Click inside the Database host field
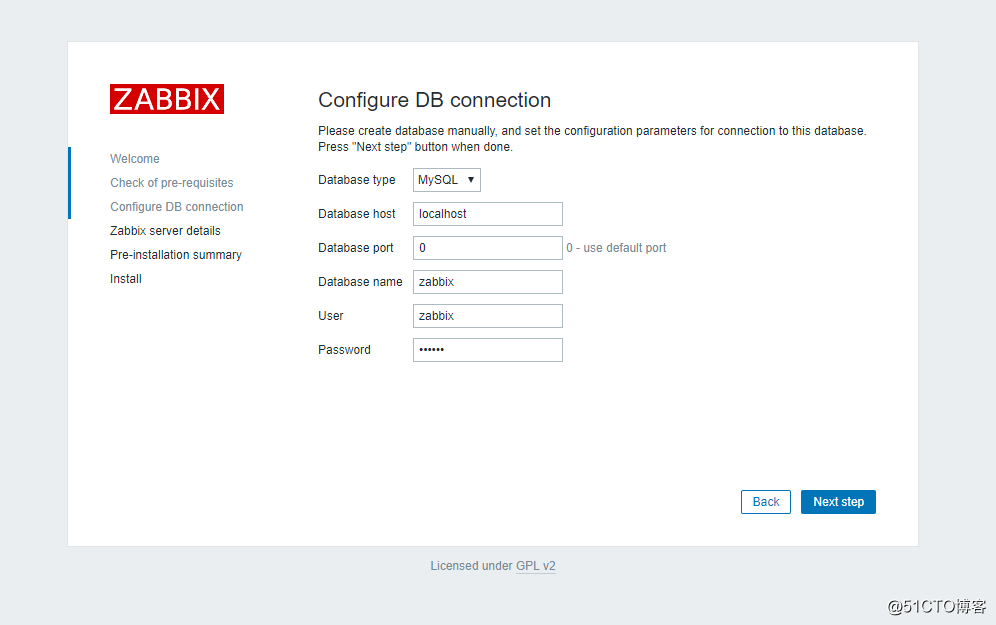The height and width of the screenshot is (625, 996). [x=487, y=213]
